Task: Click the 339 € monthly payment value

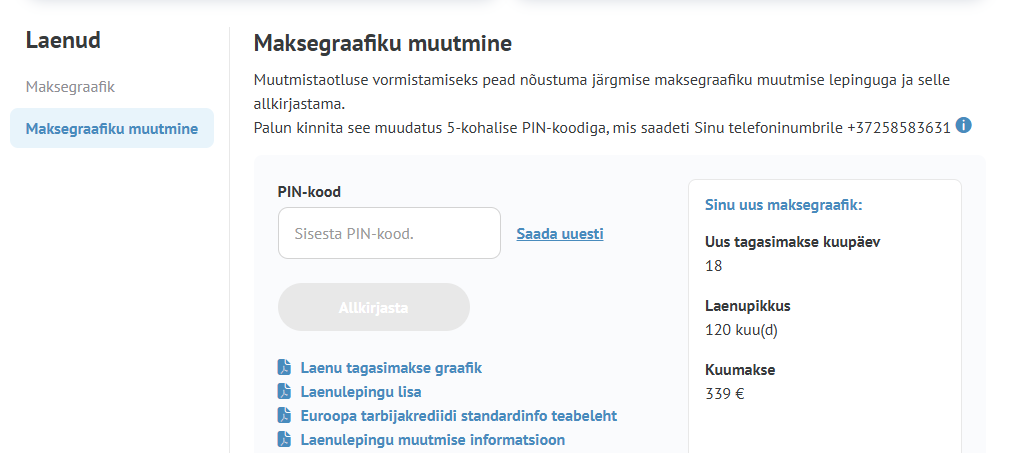Action: (725, 393)
